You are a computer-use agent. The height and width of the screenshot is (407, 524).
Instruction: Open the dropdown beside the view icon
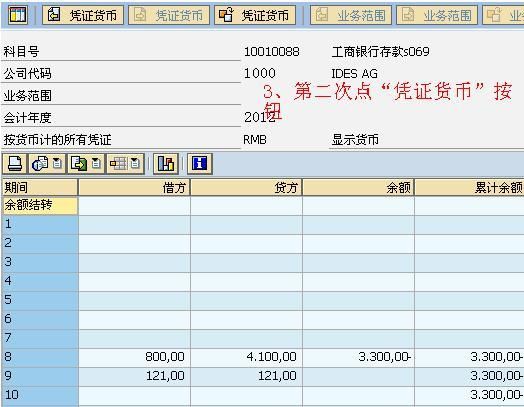(57, 164)
